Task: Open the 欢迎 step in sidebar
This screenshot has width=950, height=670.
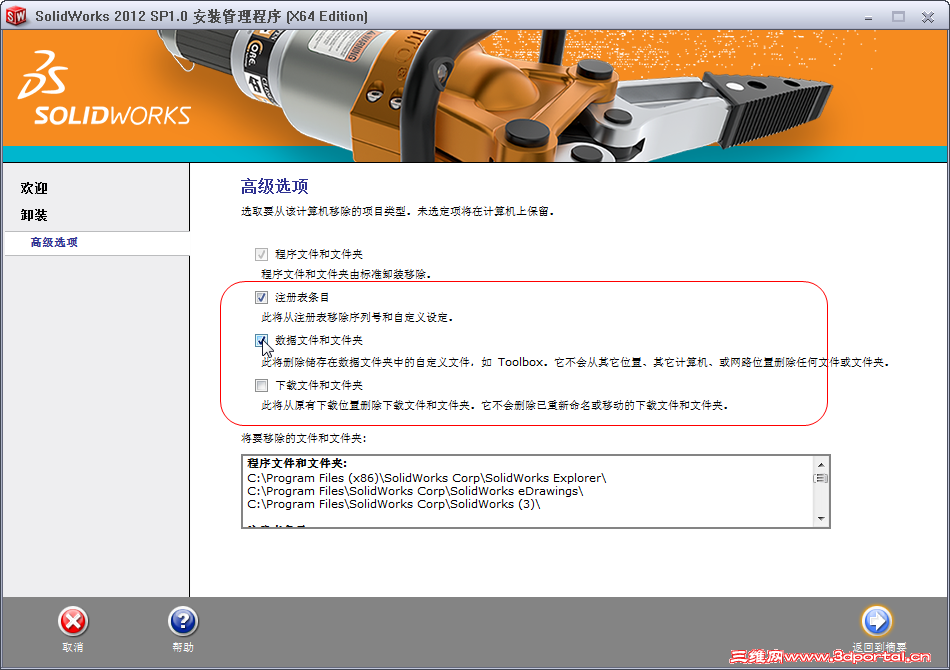Action: pos(34,188)
